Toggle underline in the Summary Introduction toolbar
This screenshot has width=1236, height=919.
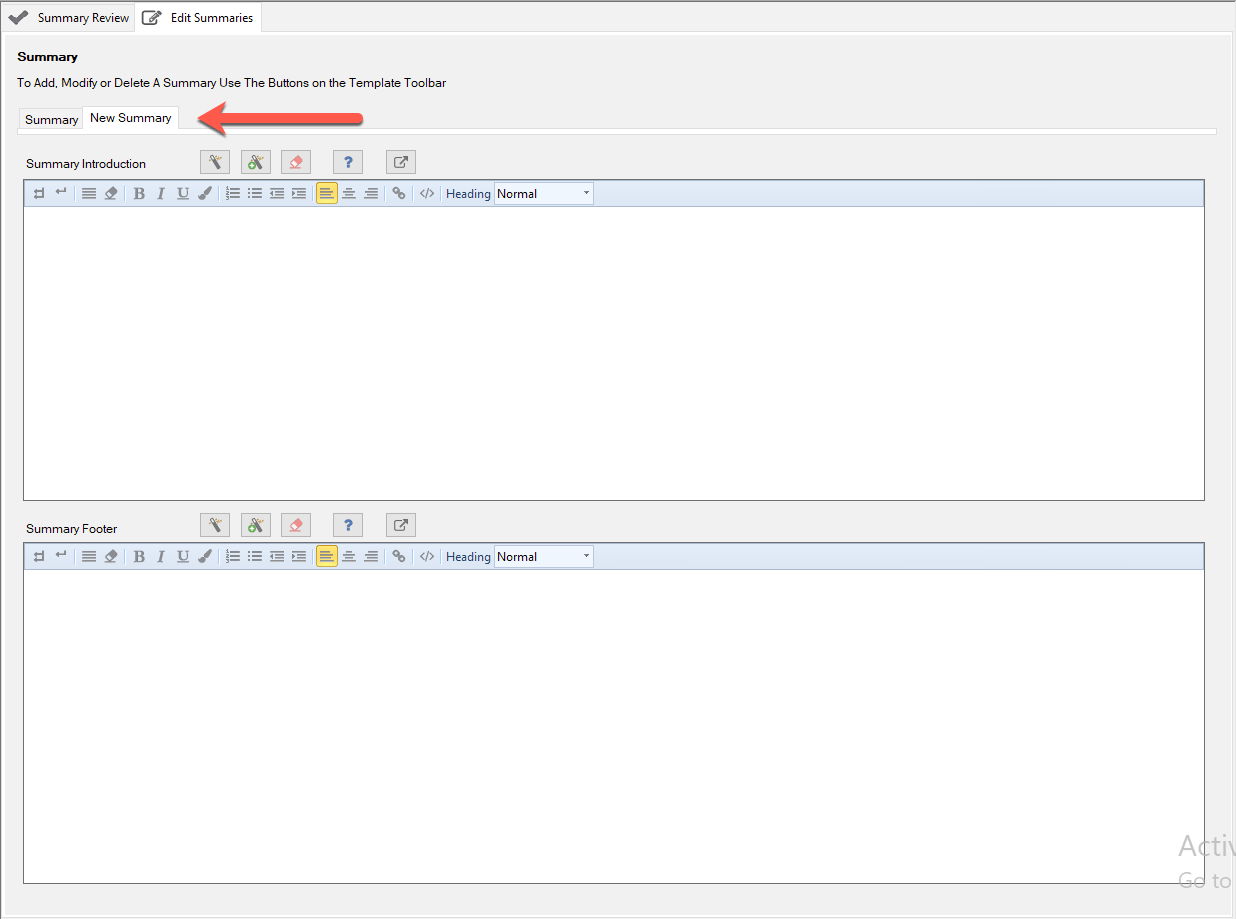[183, 194]
